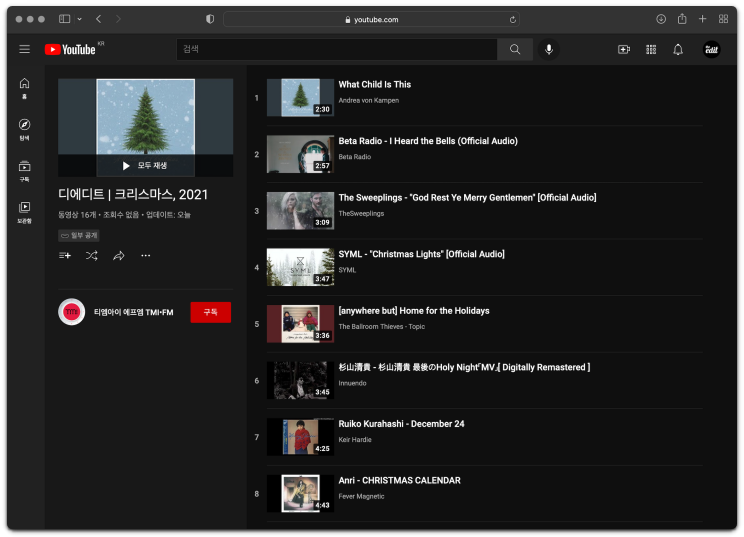
Task: Go back with Safari back arrow
Action: [x=98, y=19]
